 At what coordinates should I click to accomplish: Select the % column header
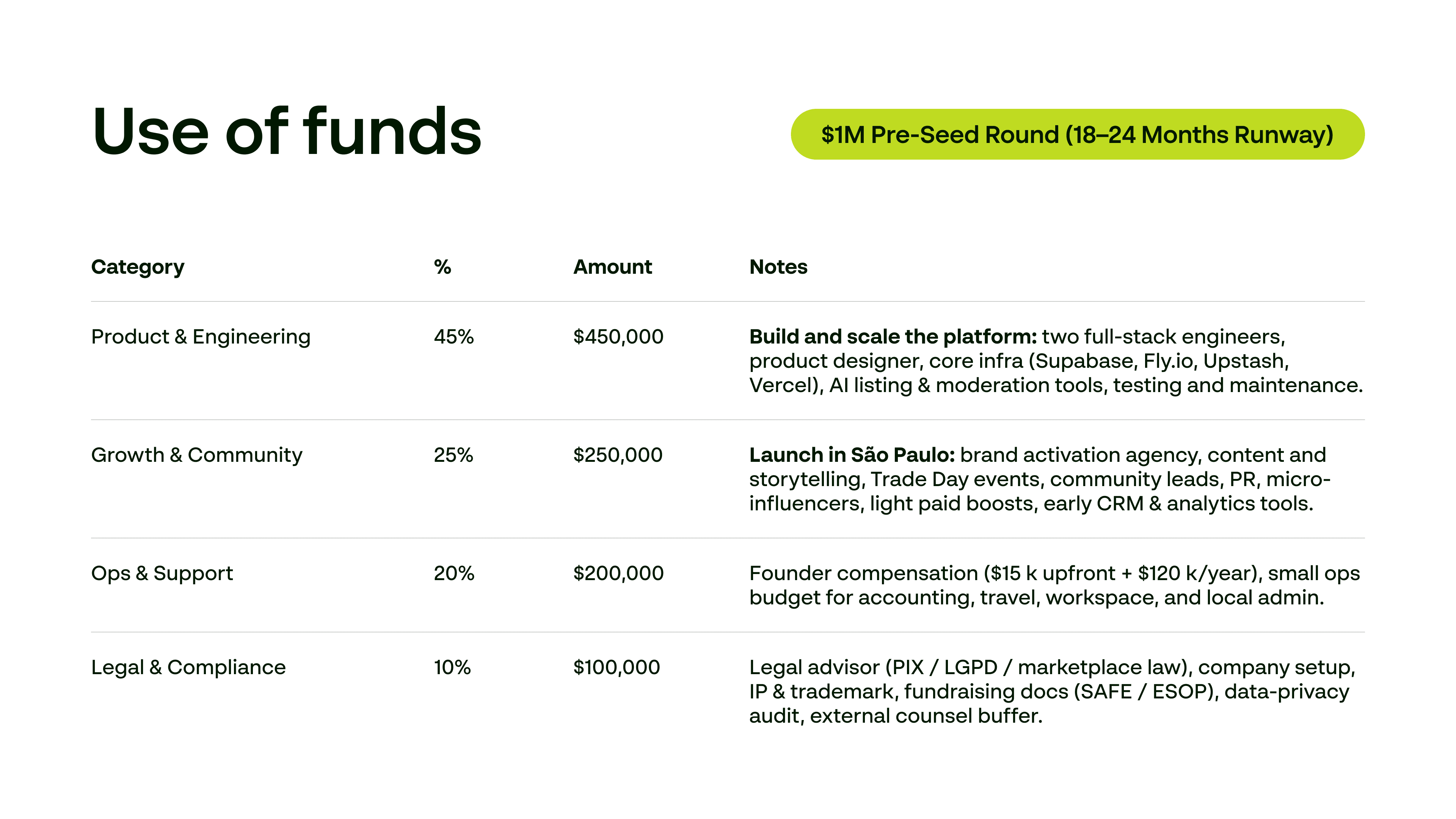(x=442, y=267)
